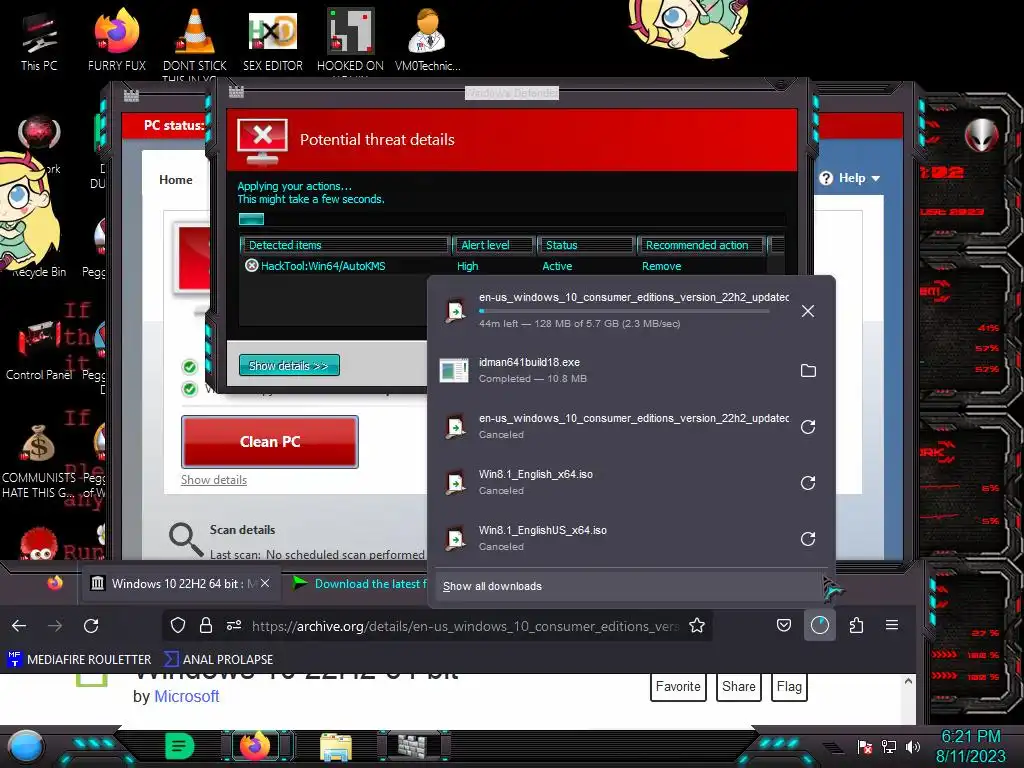Image resolution: width=1024 pixels, height=768 pixels.
Task: Open the FURRY FUX Firefox desktop shortcut
Action: (116, 41)
